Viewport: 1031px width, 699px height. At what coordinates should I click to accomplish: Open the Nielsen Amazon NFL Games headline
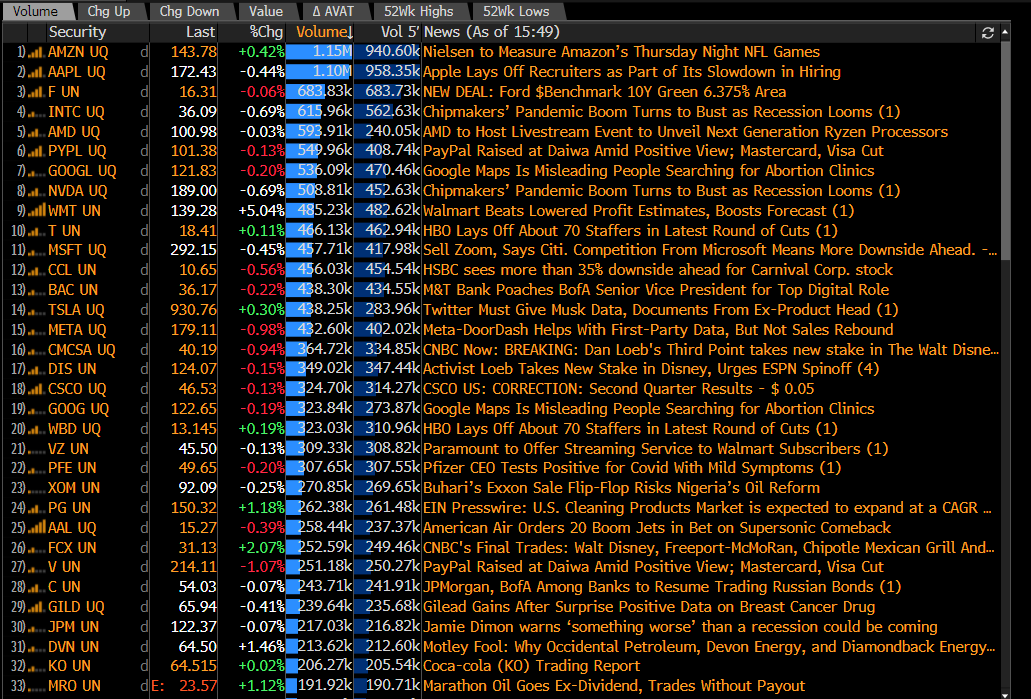621,52
